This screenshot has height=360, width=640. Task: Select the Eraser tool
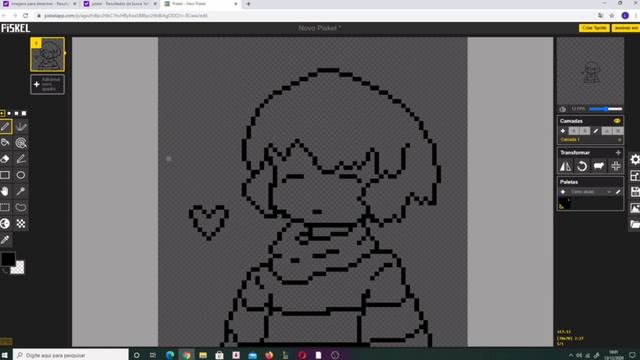point(5,159)
